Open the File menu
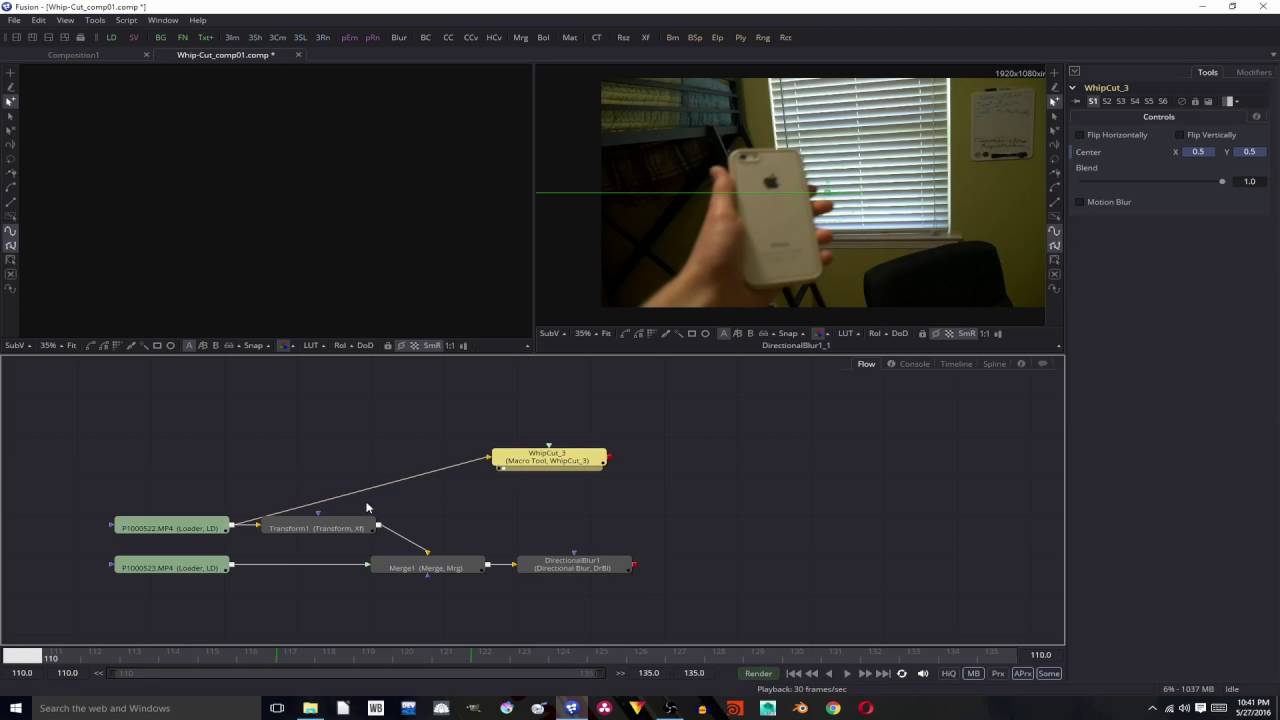This screenshot has height=720, width=1280. tap(14, 20)
